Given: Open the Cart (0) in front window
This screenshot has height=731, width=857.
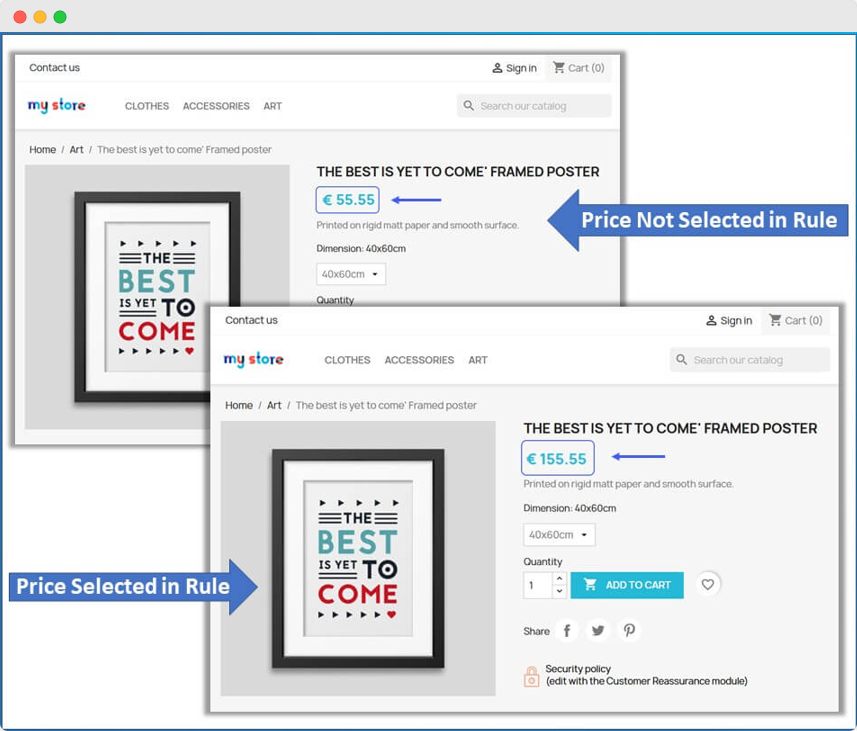Looking at the screenshot, I should click(796, 321).
